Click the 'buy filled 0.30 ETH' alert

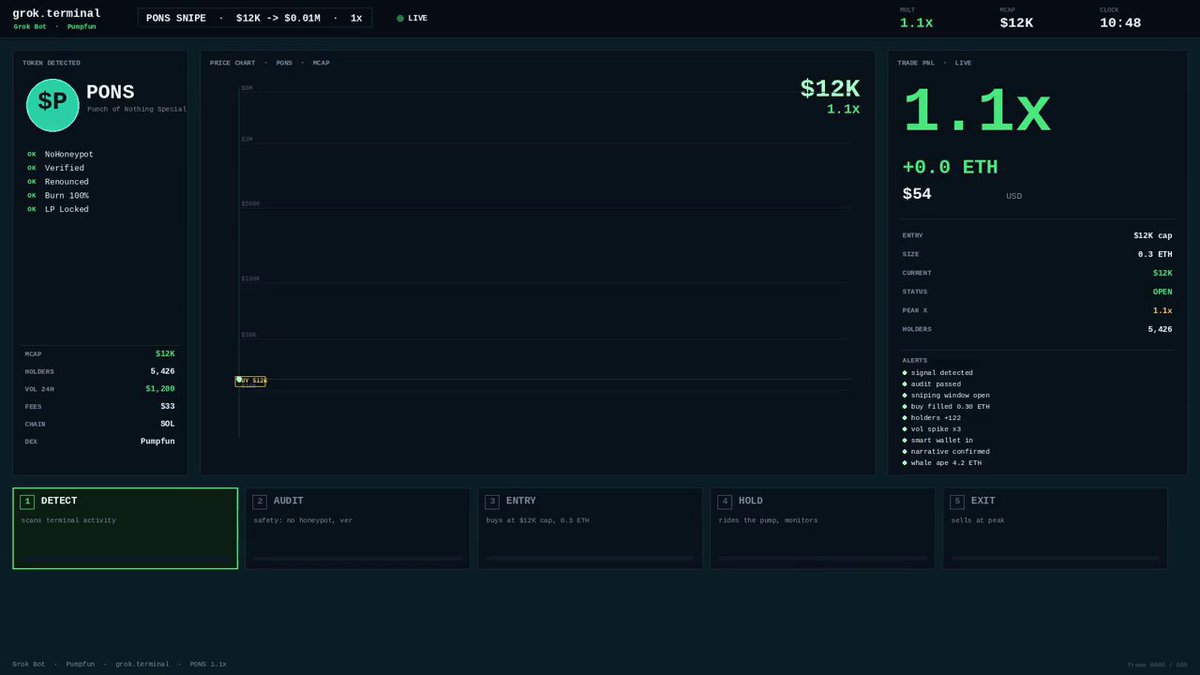946,407
